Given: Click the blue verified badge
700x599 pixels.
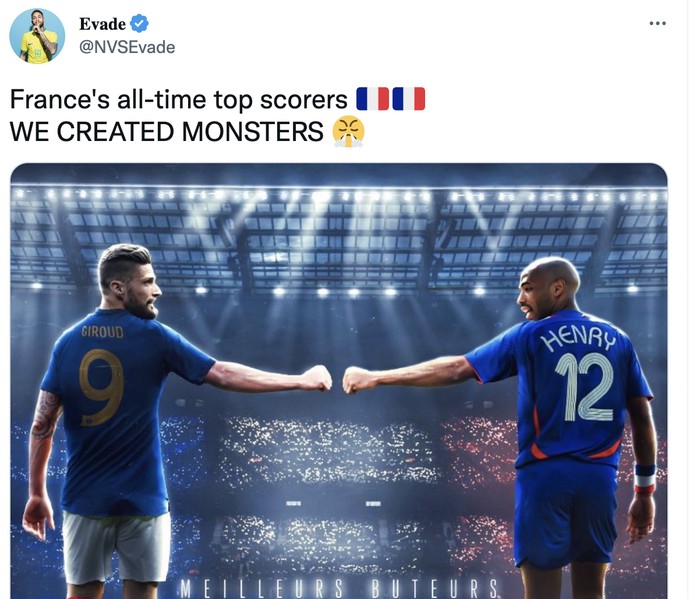Looking at the screenshot, I should click(x=139, y=24).
